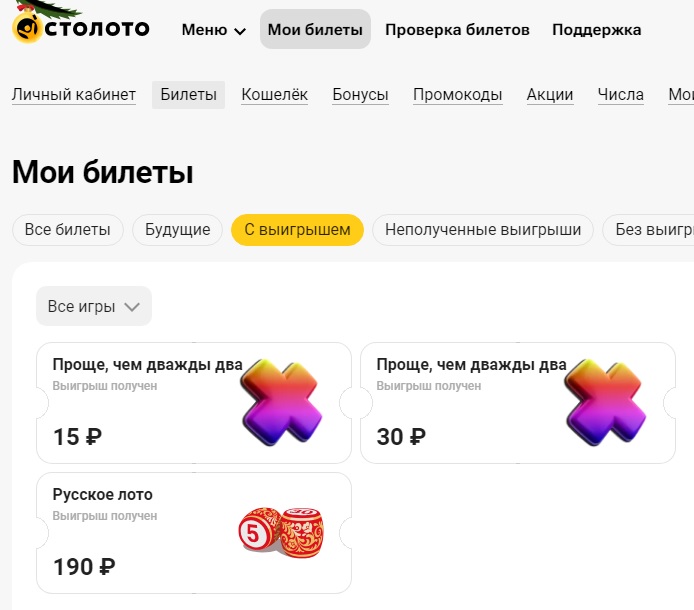Select the Будущие filter chip
The width and height of the screenshot is (694, 610).
coord(177,230)
